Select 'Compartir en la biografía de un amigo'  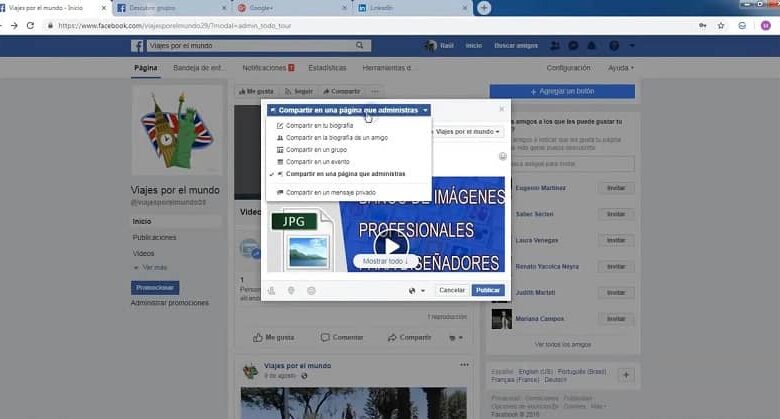tap(337, 137)
